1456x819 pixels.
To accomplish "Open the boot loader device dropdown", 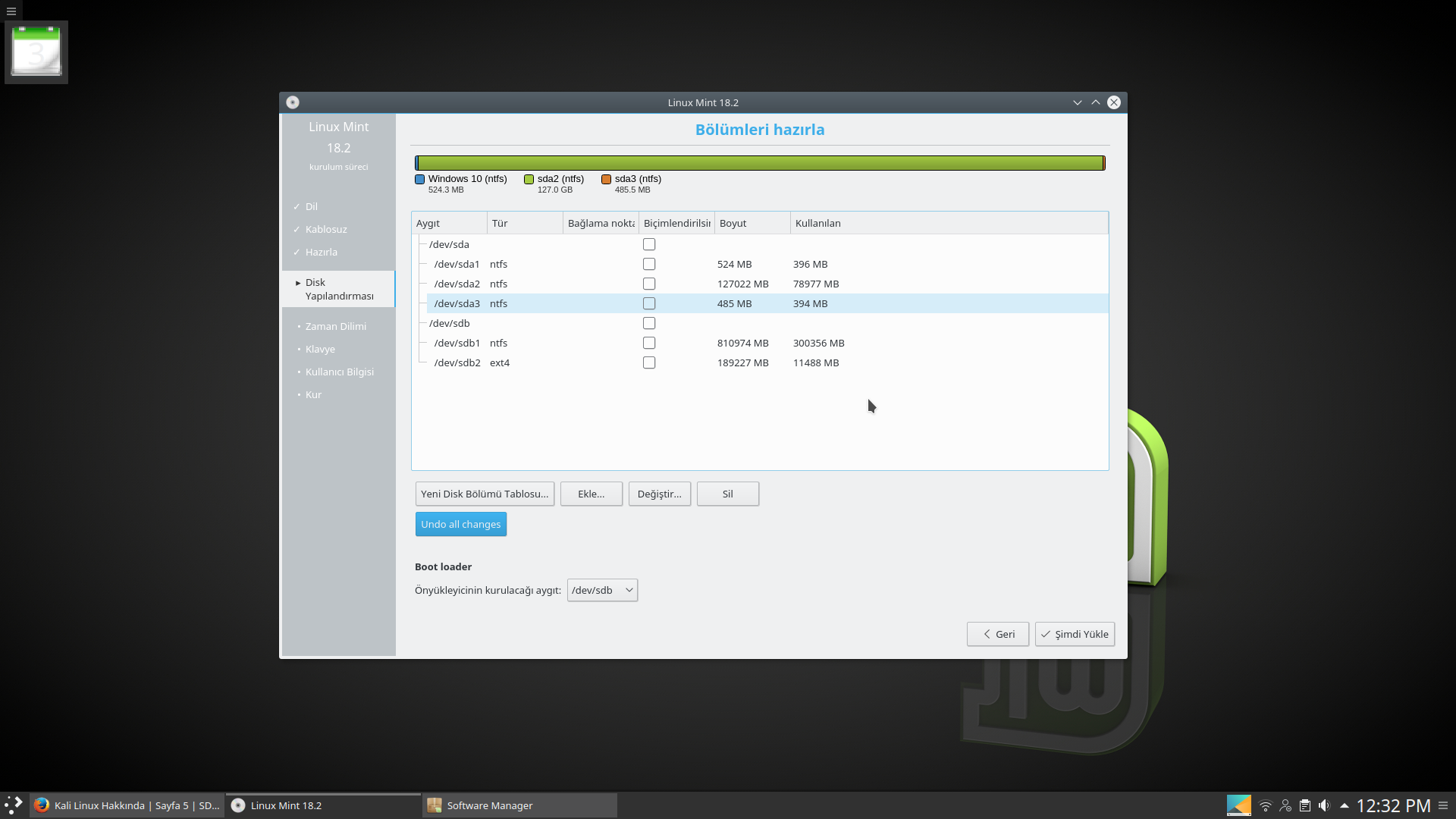I will point(602,590).
